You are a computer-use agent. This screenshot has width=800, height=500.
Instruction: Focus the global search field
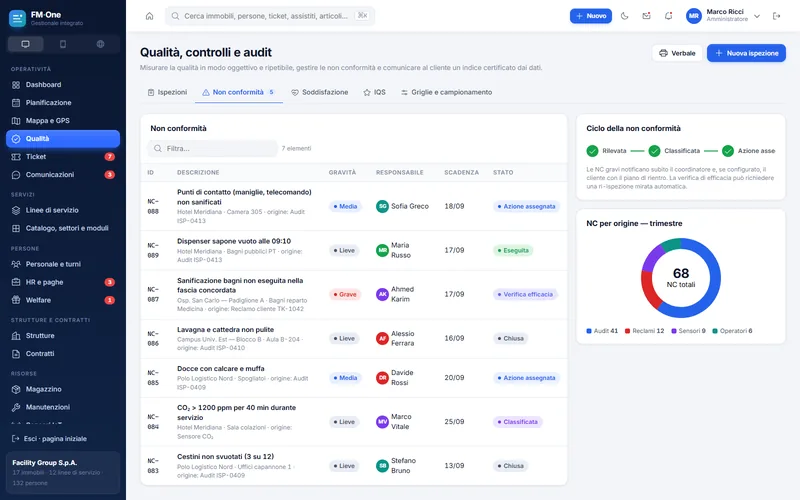(270, 16)
